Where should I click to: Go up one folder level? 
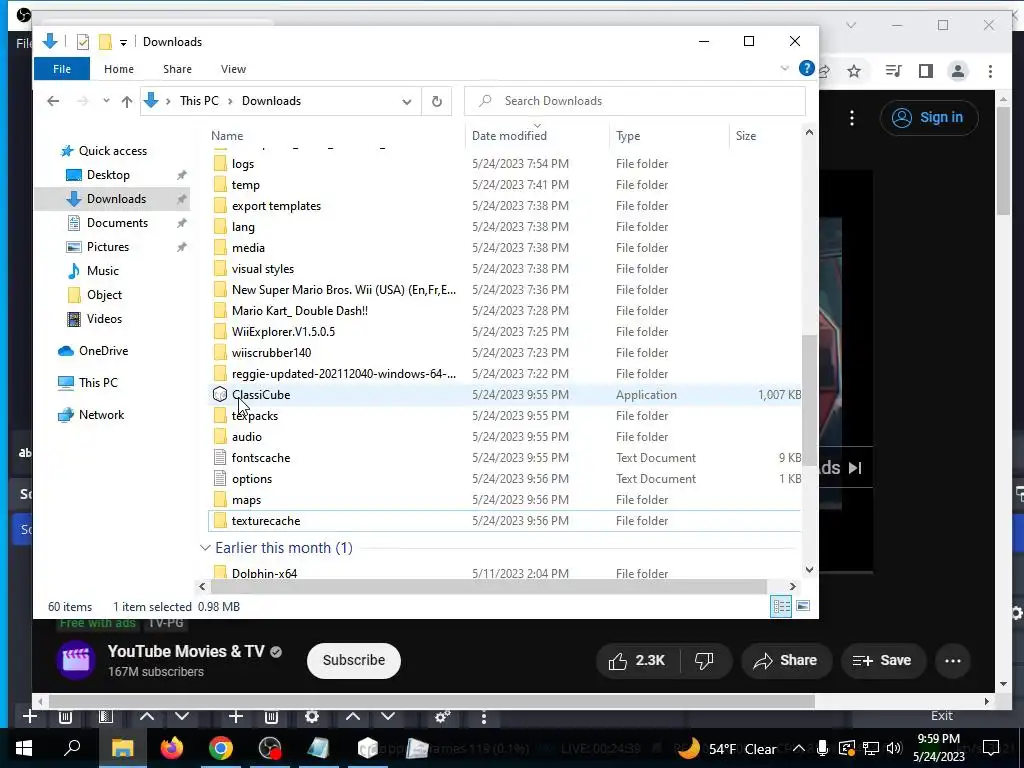point(127,101)
